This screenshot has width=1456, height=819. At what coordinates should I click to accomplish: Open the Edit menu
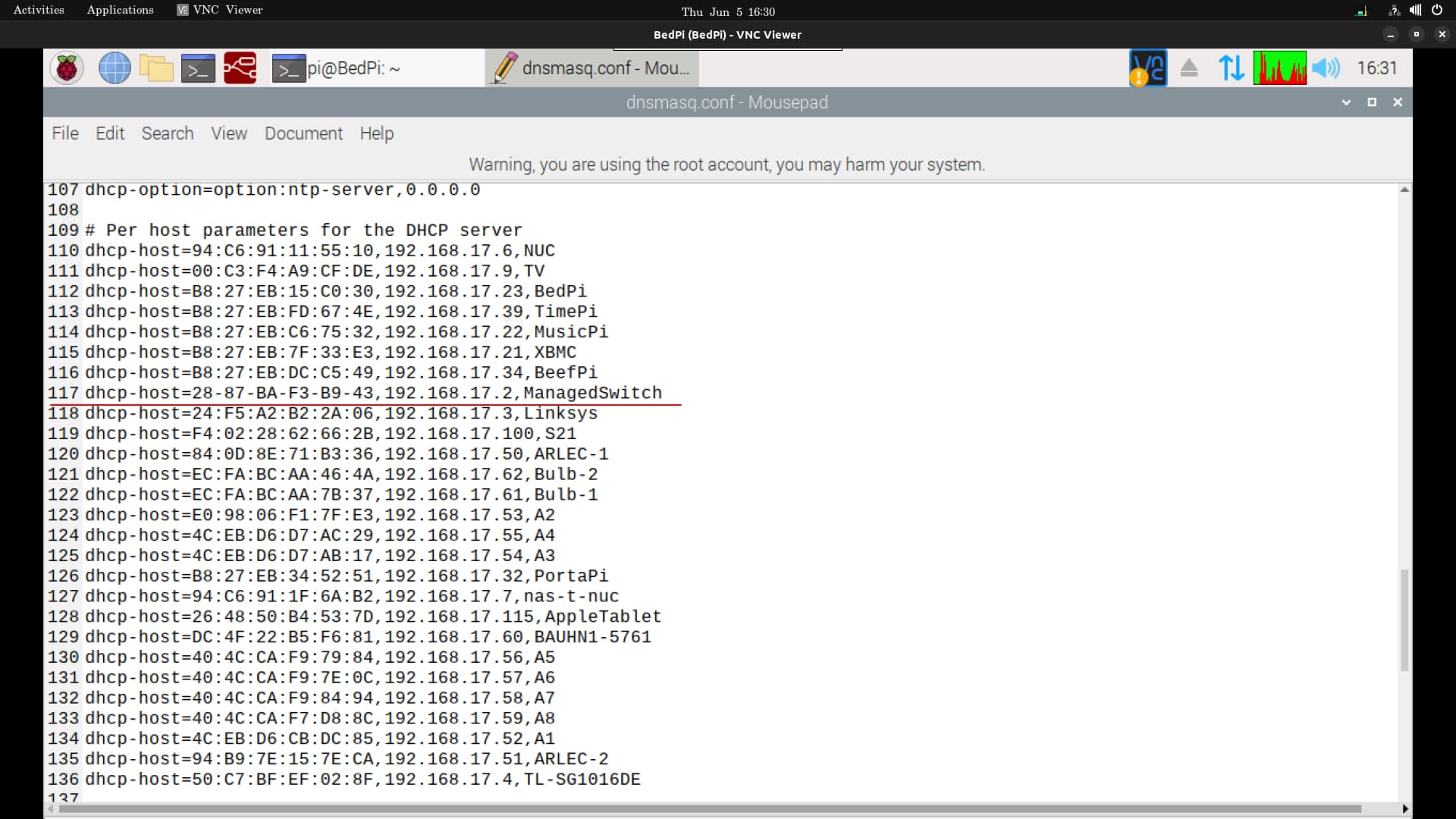(x=110, y=133)
